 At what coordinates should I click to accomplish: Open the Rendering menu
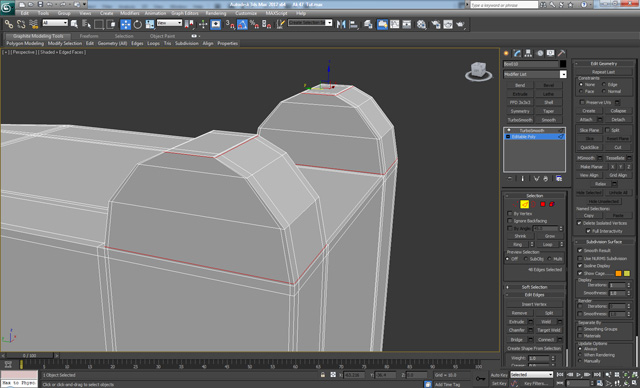coord(216,13)
